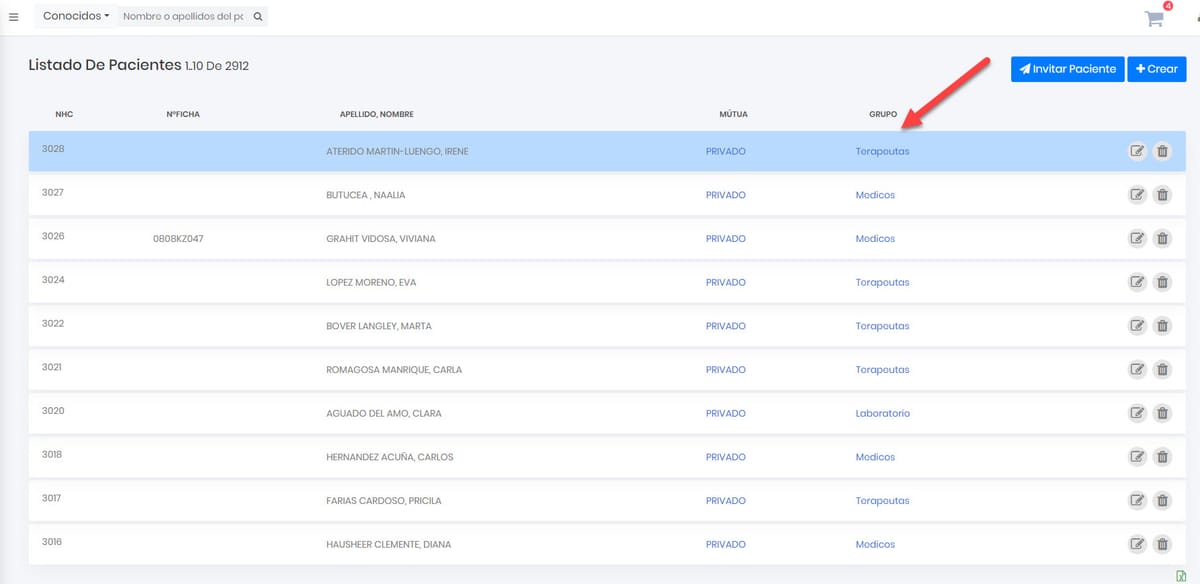1200x584 pixels.
Task: Edit patient ATERIDO MARTIN-LUENGO, IRENE
Action: 1137,151
